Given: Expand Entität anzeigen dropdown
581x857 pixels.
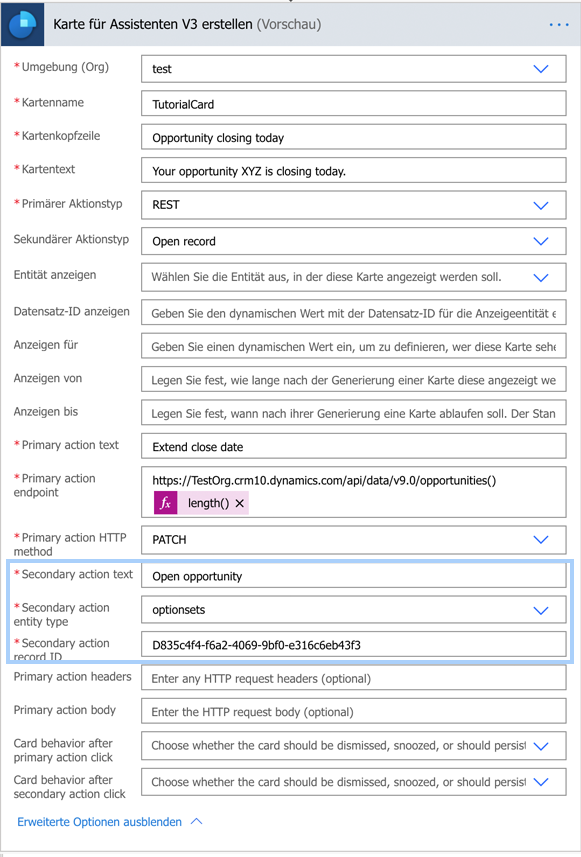Looking at the screenshot, I should coord(541,278).
